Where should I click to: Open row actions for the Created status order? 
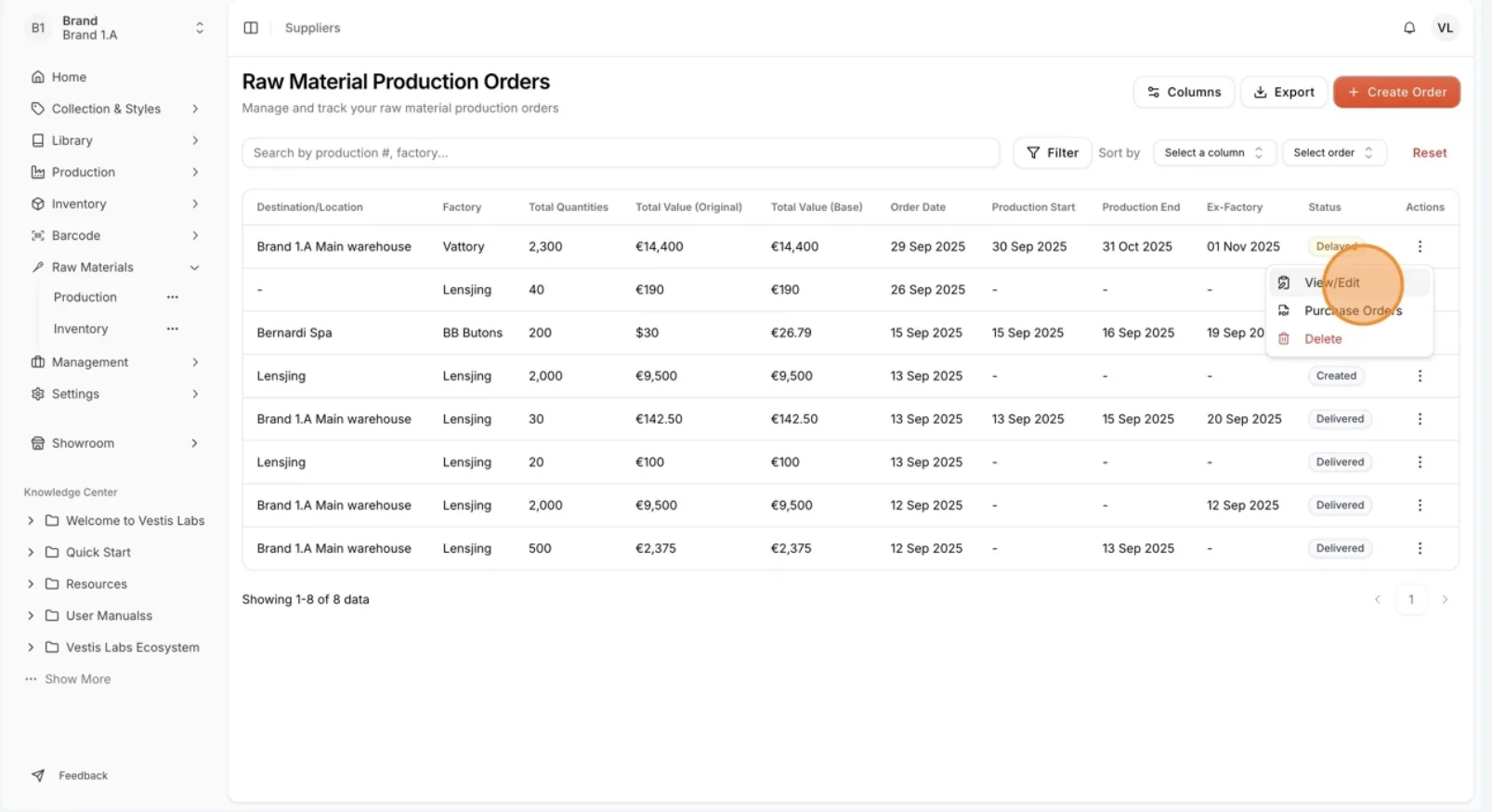1420,375
